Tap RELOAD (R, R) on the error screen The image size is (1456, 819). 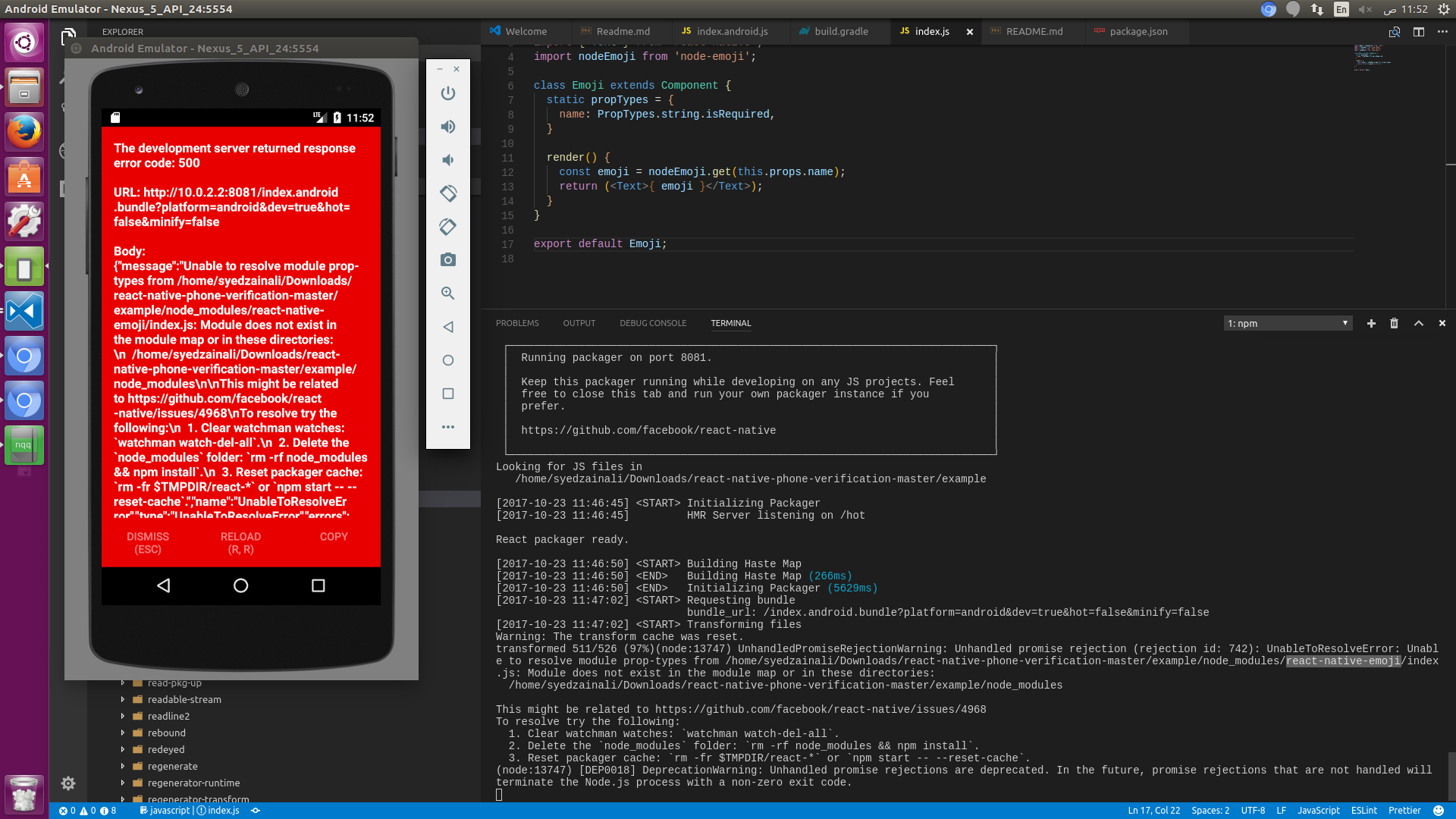[241, 543]
